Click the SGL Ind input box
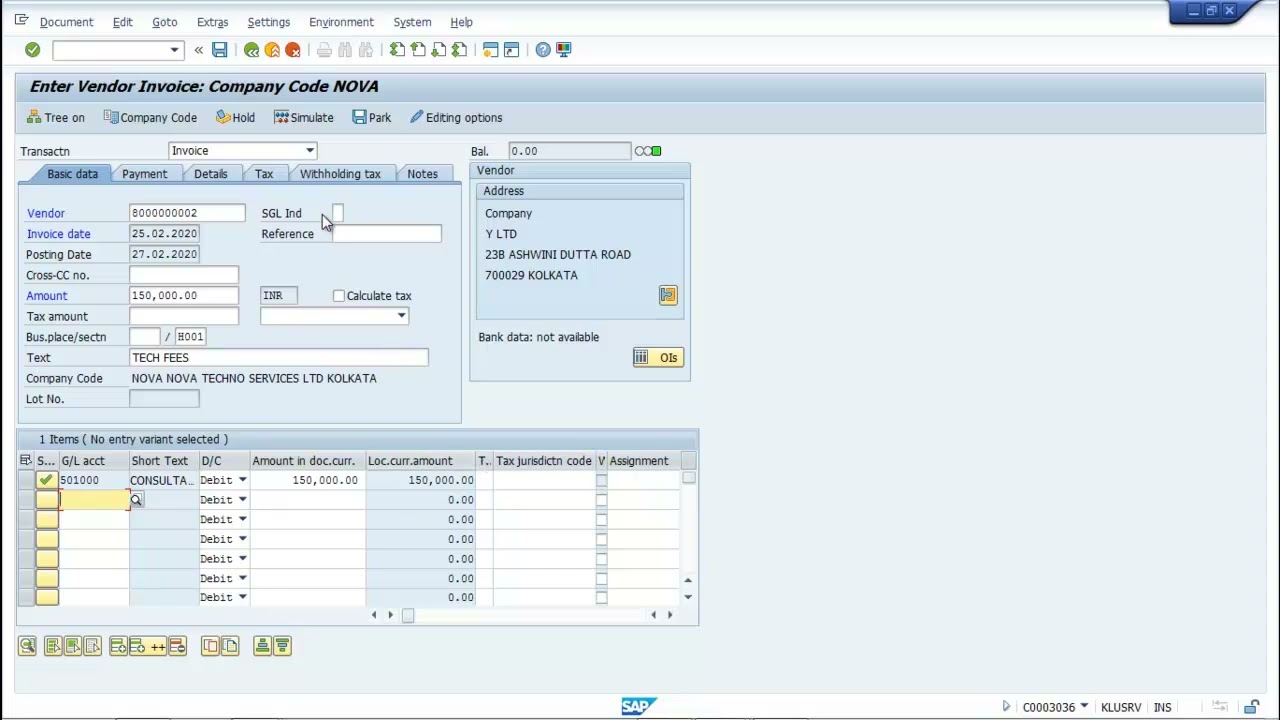The width and height of the screenshot is (1280, 720). (x=337, y=213)
